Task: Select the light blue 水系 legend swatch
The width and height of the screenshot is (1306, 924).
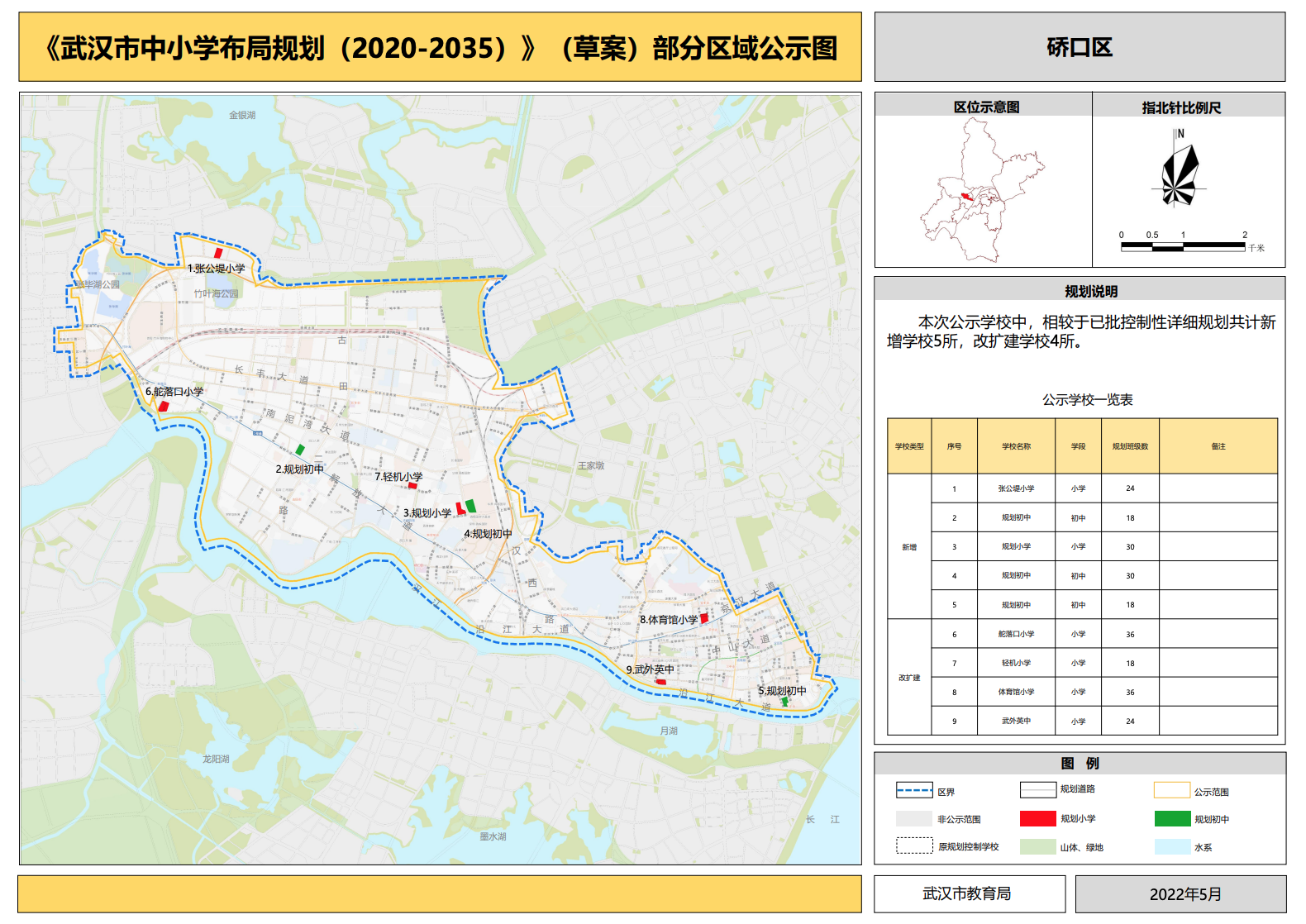Action: click(x=1172, y=847)
